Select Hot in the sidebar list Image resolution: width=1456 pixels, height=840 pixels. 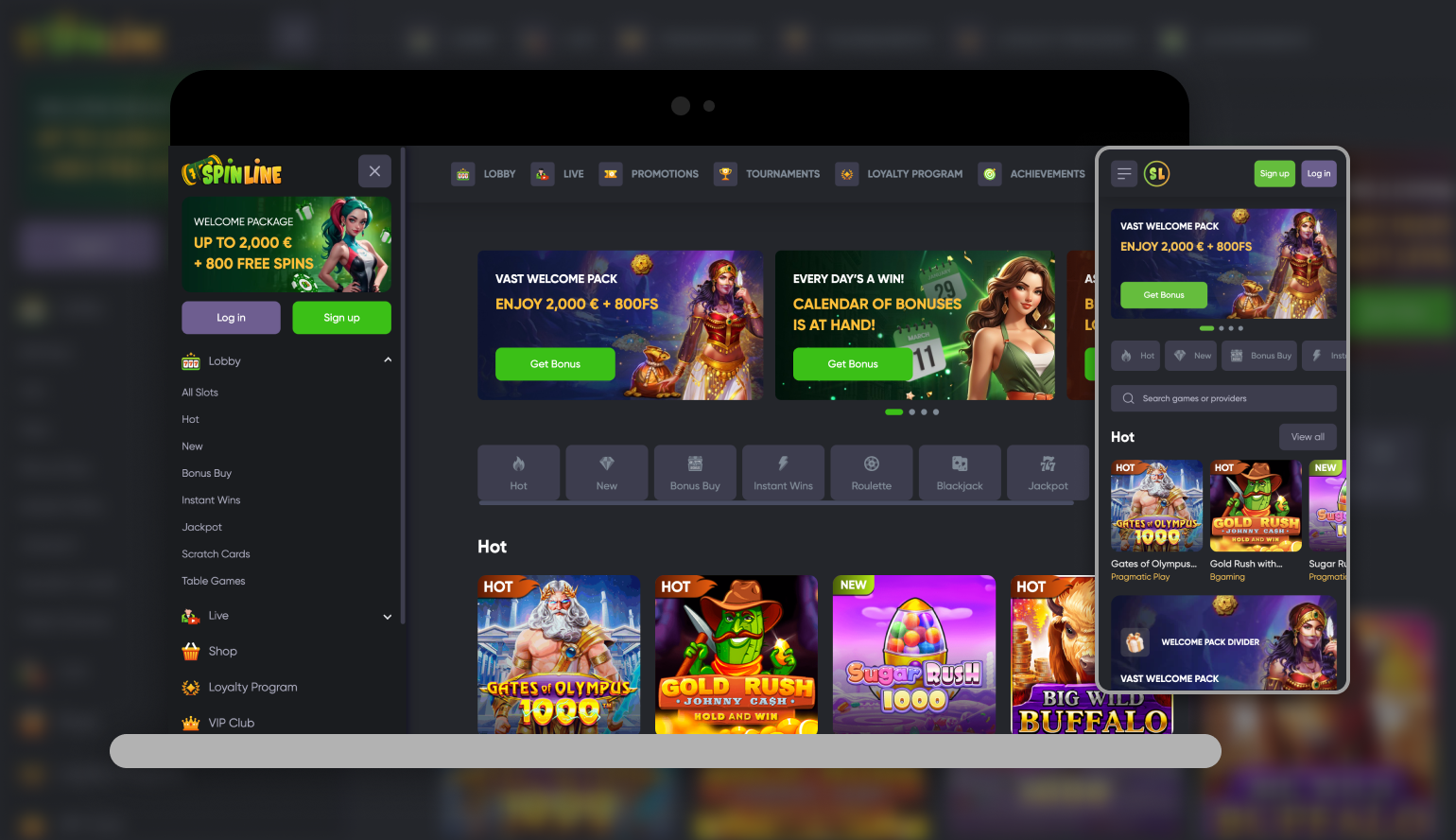click(190, 419)
